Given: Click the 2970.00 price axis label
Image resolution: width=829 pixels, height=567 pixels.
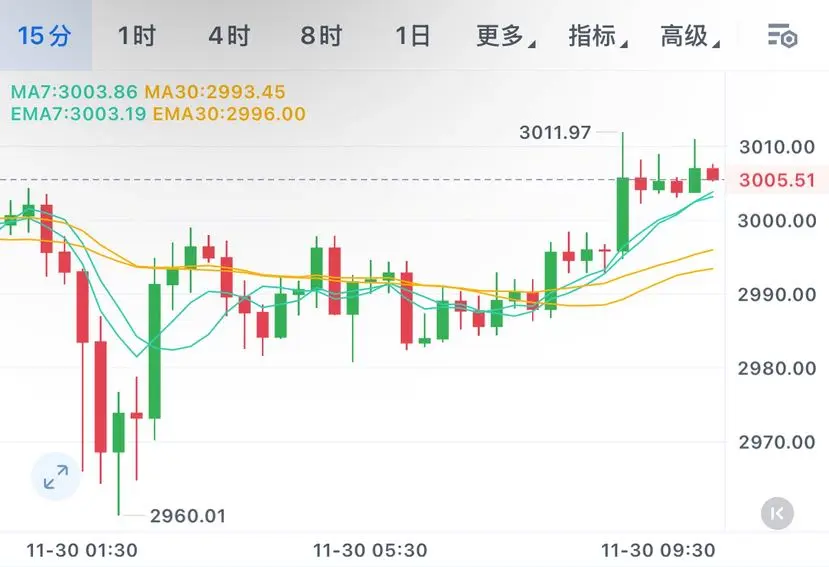Looking at the screenshot, I should point(777,442).
